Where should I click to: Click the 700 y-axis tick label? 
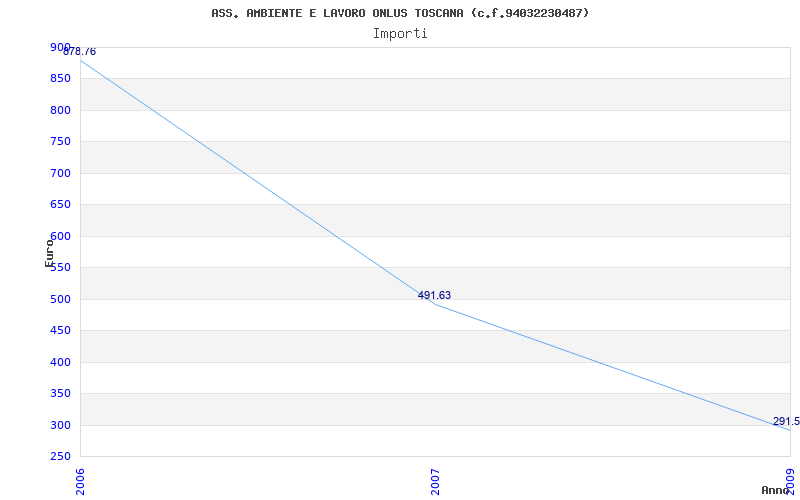tap(60, 173)
